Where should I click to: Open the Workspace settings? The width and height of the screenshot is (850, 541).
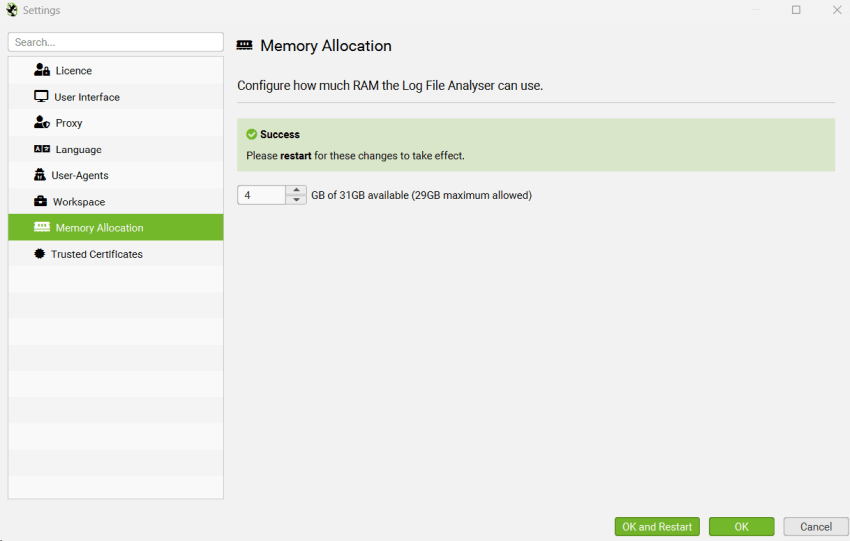pos(115,201)
